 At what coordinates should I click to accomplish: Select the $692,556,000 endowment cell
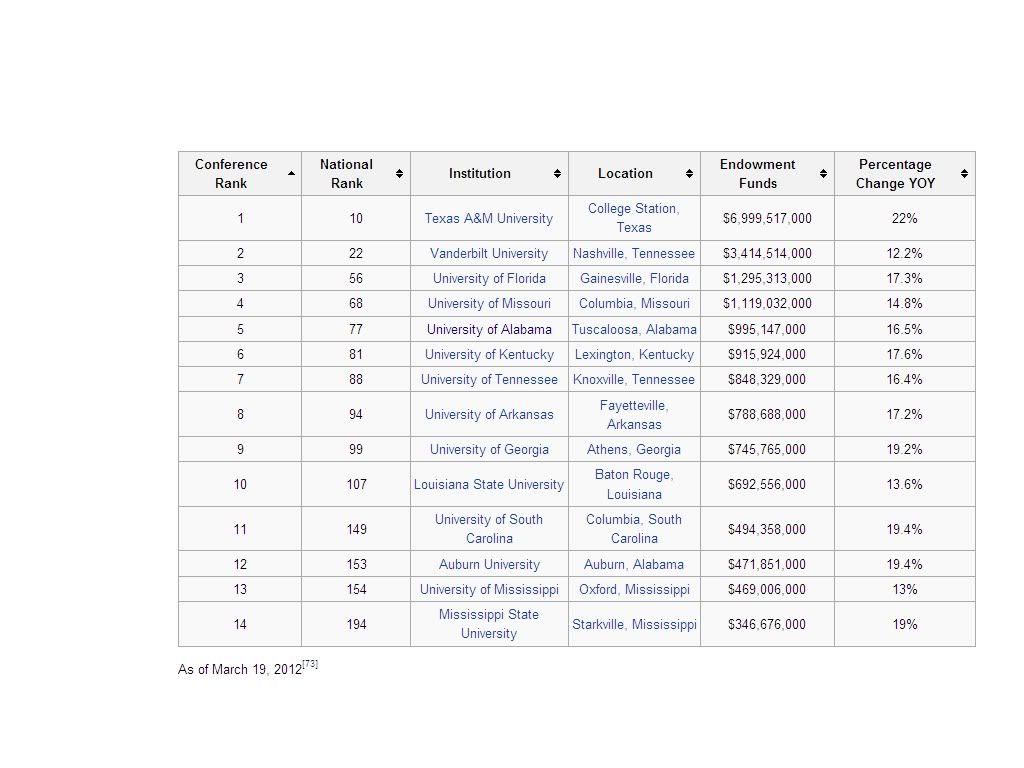click(767, 485)
